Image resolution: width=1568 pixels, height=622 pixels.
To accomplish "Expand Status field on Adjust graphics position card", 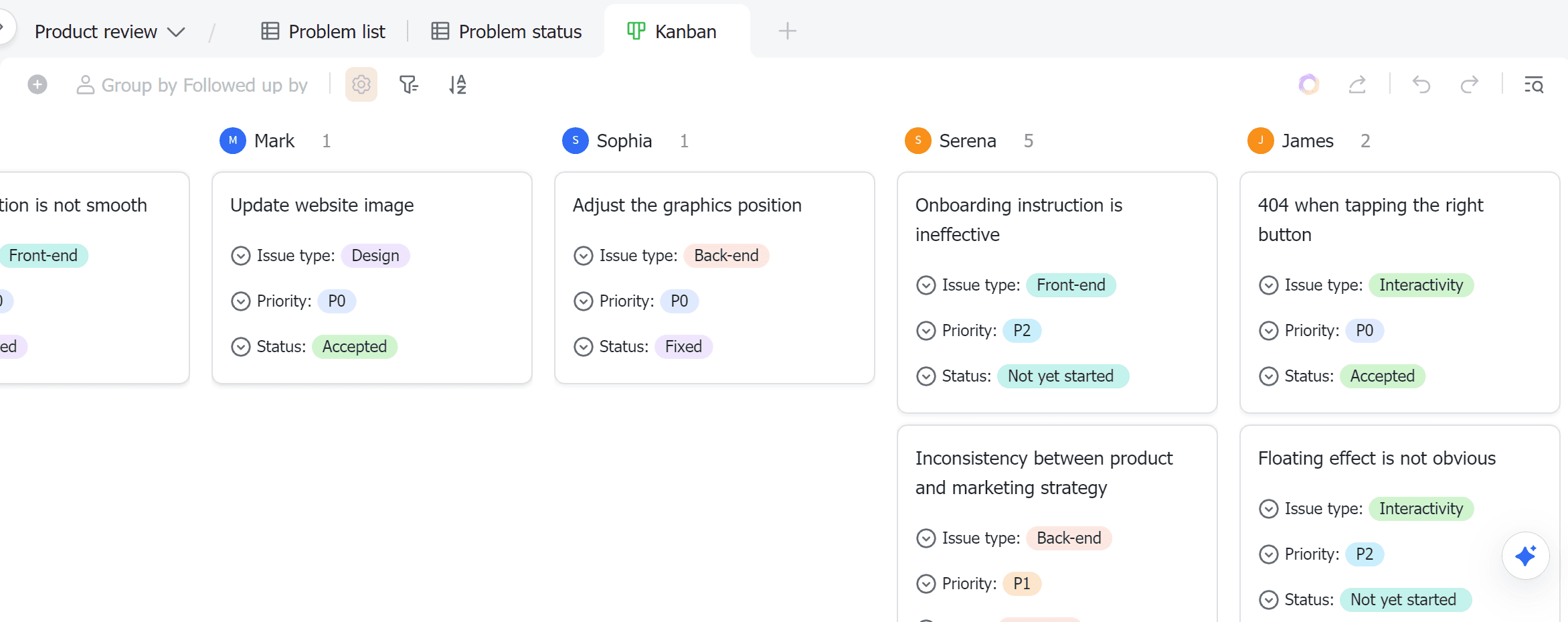I will (x=583, y=347).
